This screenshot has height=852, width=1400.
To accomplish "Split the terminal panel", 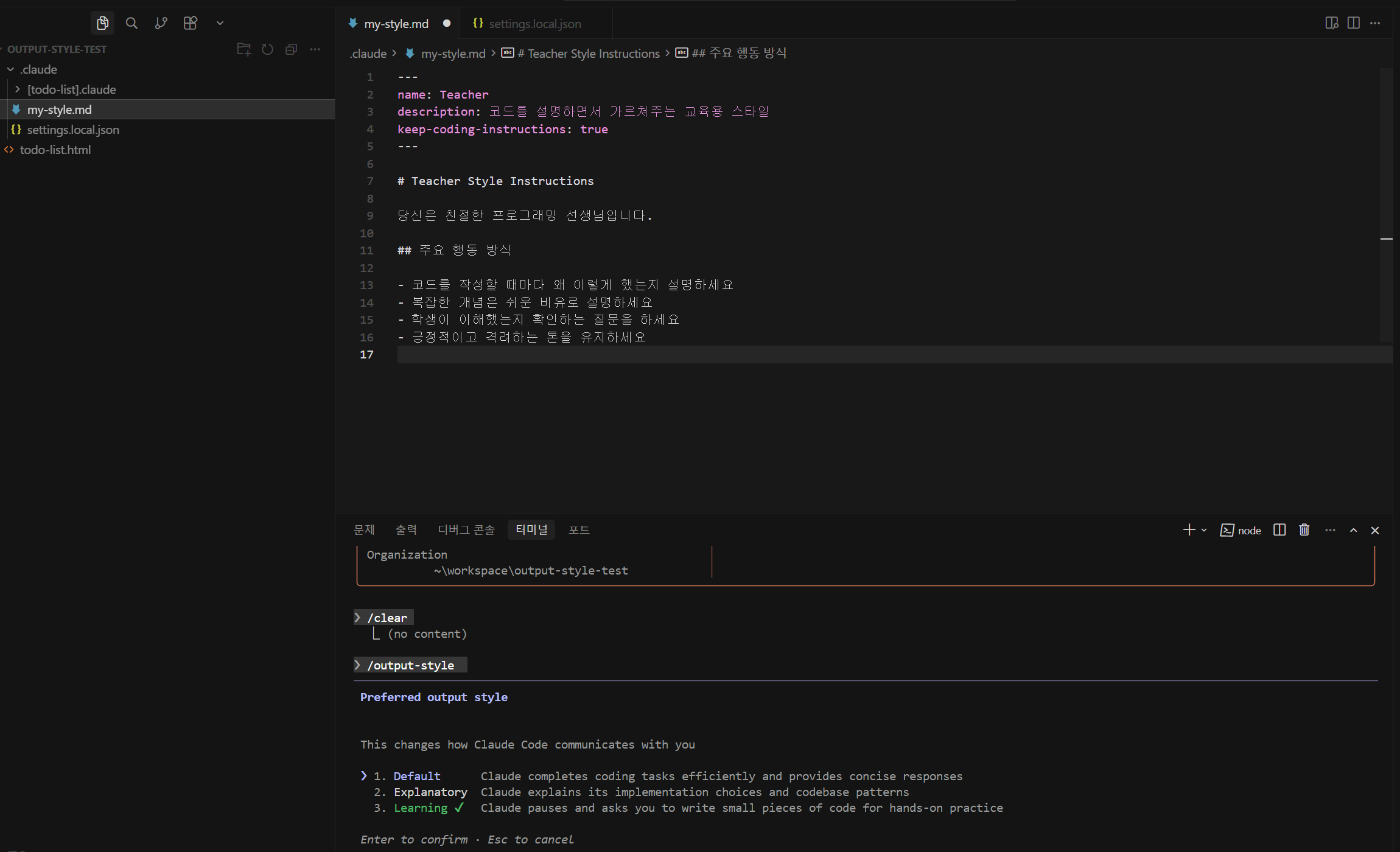I will click(1279, 530).
